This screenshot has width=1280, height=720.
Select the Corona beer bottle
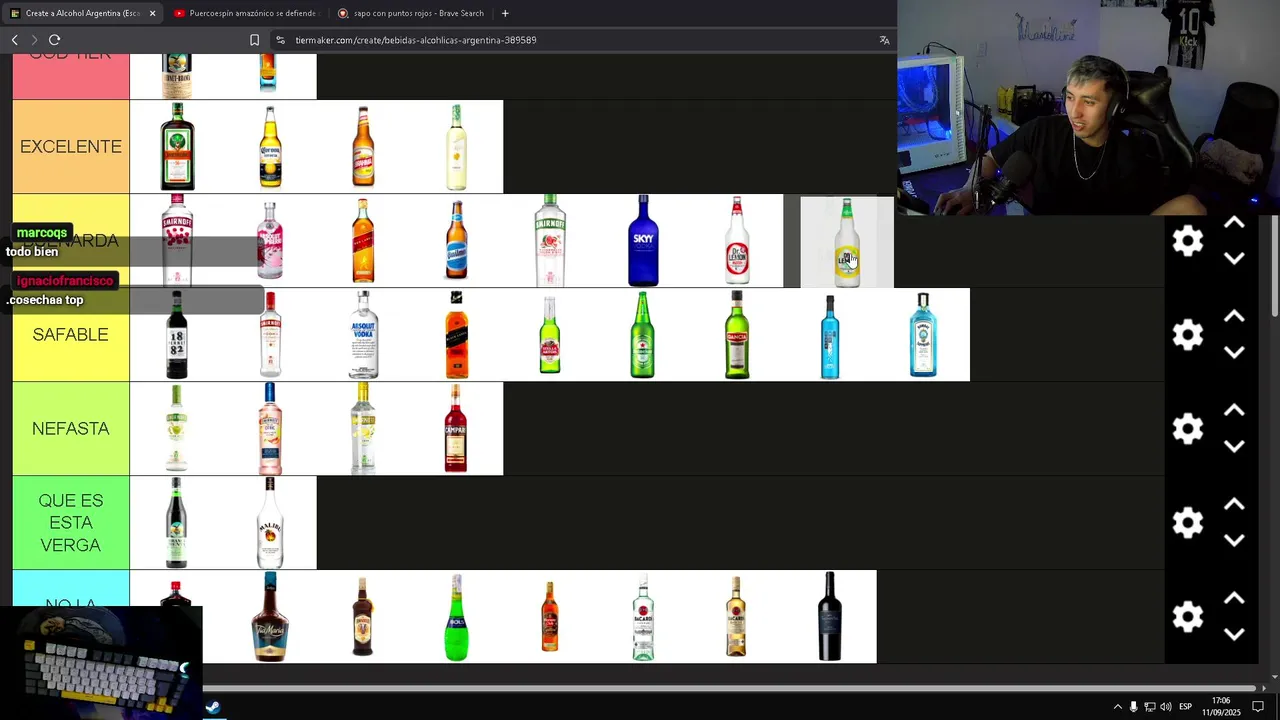point(270,147)
